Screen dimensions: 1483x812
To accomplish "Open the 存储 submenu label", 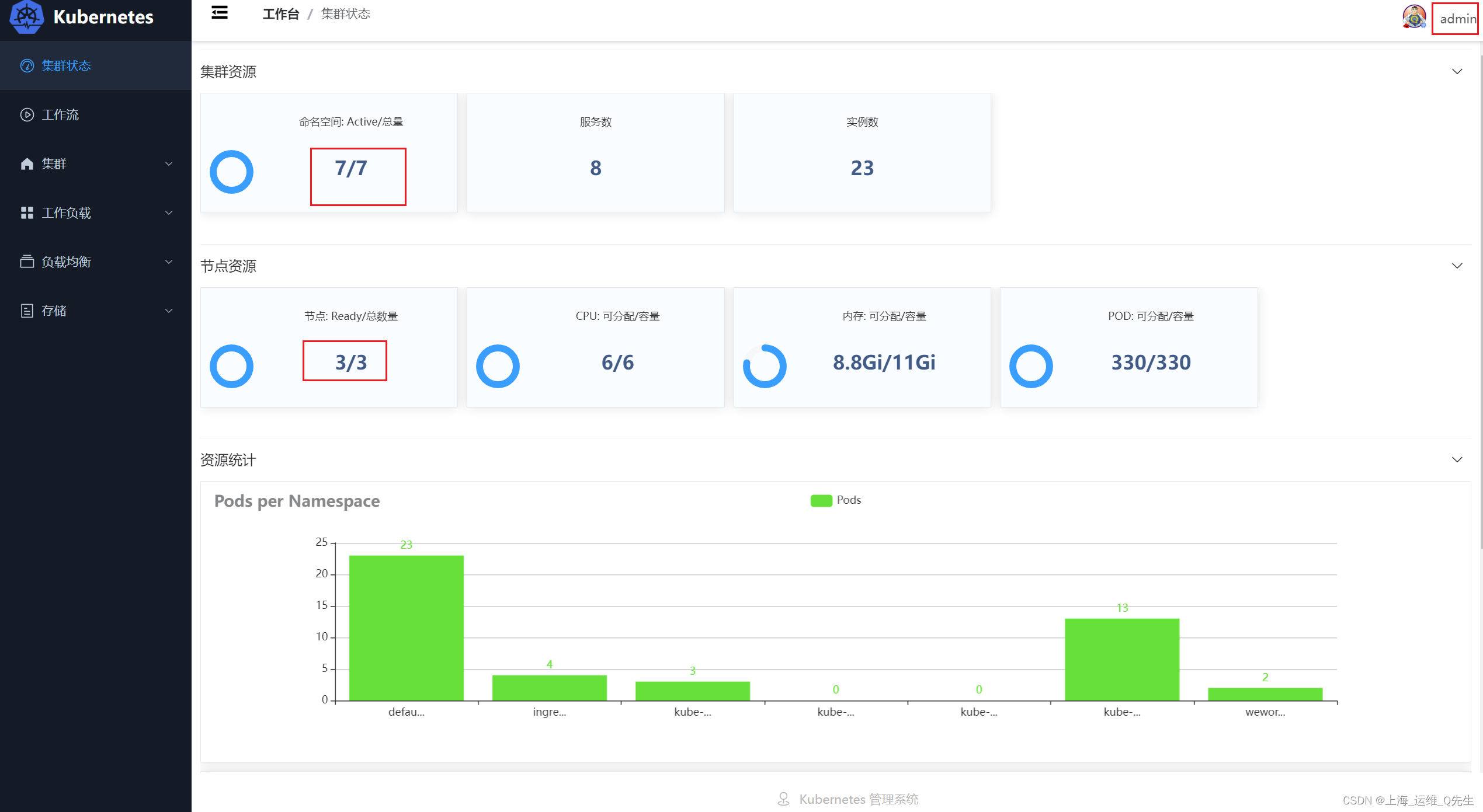I will 54,311.
